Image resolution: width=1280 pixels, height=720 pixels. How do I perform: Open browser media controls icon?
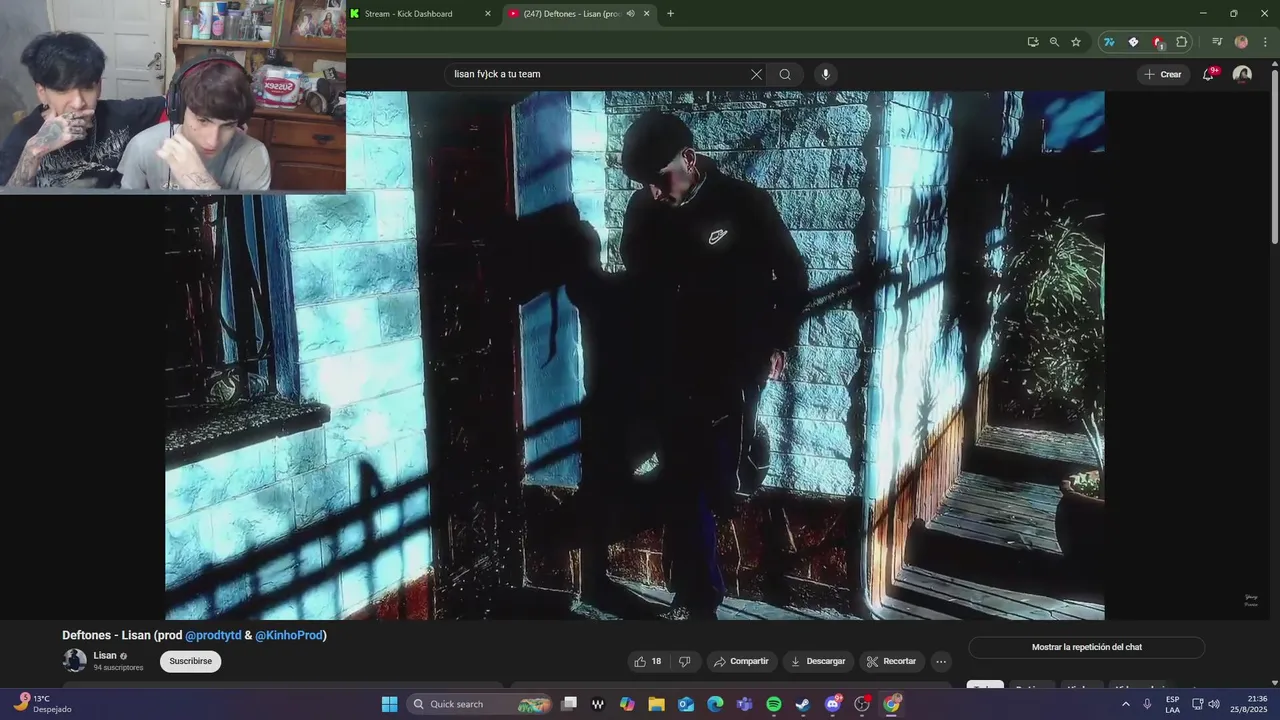[x=1217, y=42]
